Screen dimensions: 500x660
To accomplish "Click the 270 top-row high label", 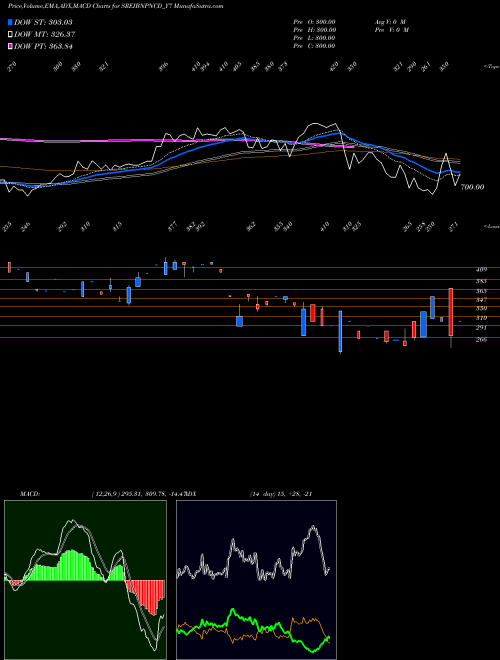I will pyautogui.click(x=12, y=67).
